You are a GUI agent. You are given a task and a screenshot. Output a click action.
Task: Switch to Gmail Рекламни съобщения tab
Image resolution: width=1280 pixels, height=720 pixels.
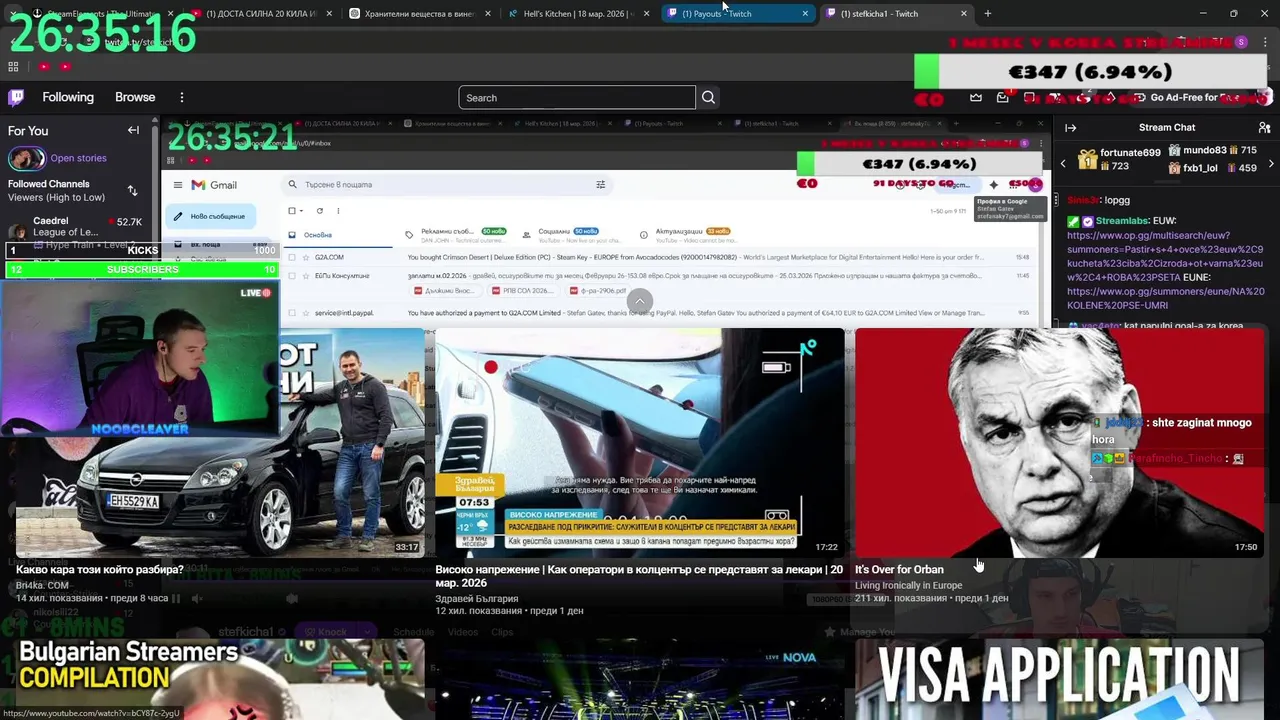coord(455,235)
